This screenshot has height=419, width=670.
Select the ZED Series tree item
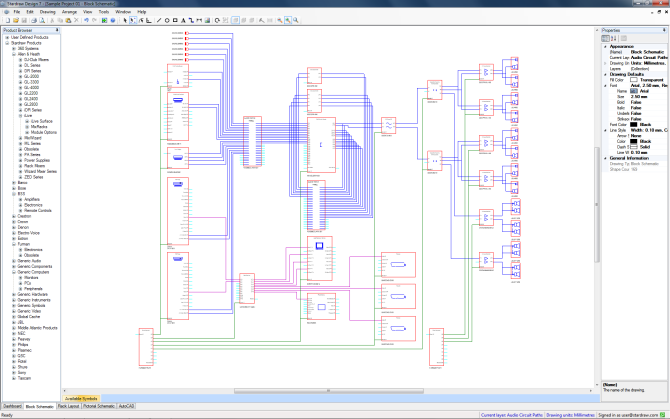point(32,177)
